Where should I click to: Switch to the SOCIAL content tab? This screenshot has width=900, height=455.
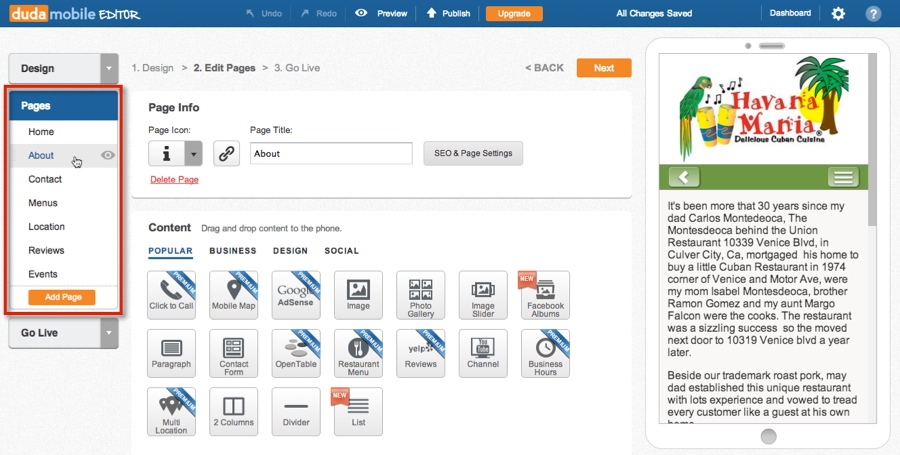341,251
